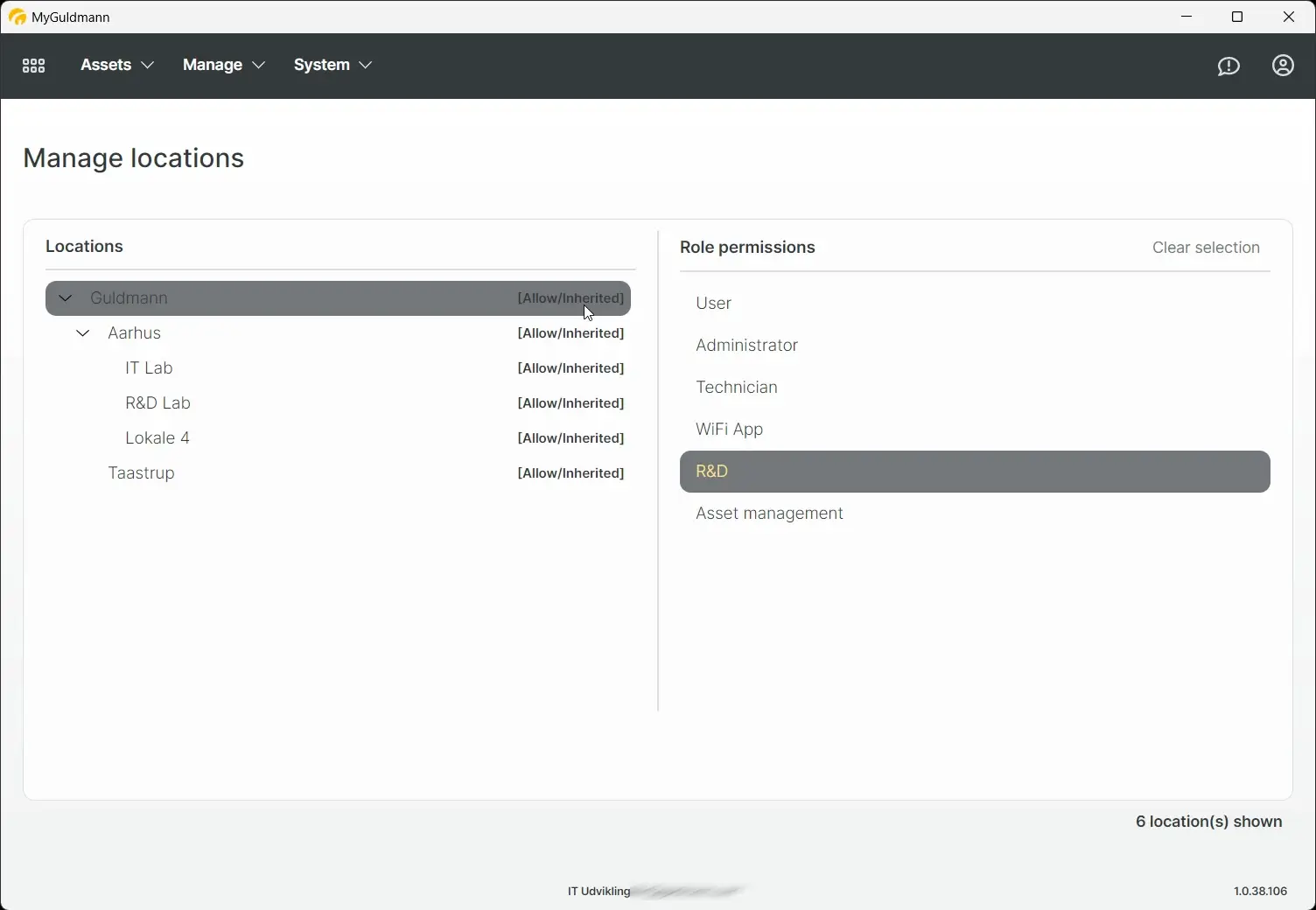Open the Manage menu
The height and width of the screenshot is (910, 1316).
tap(222, 65)
